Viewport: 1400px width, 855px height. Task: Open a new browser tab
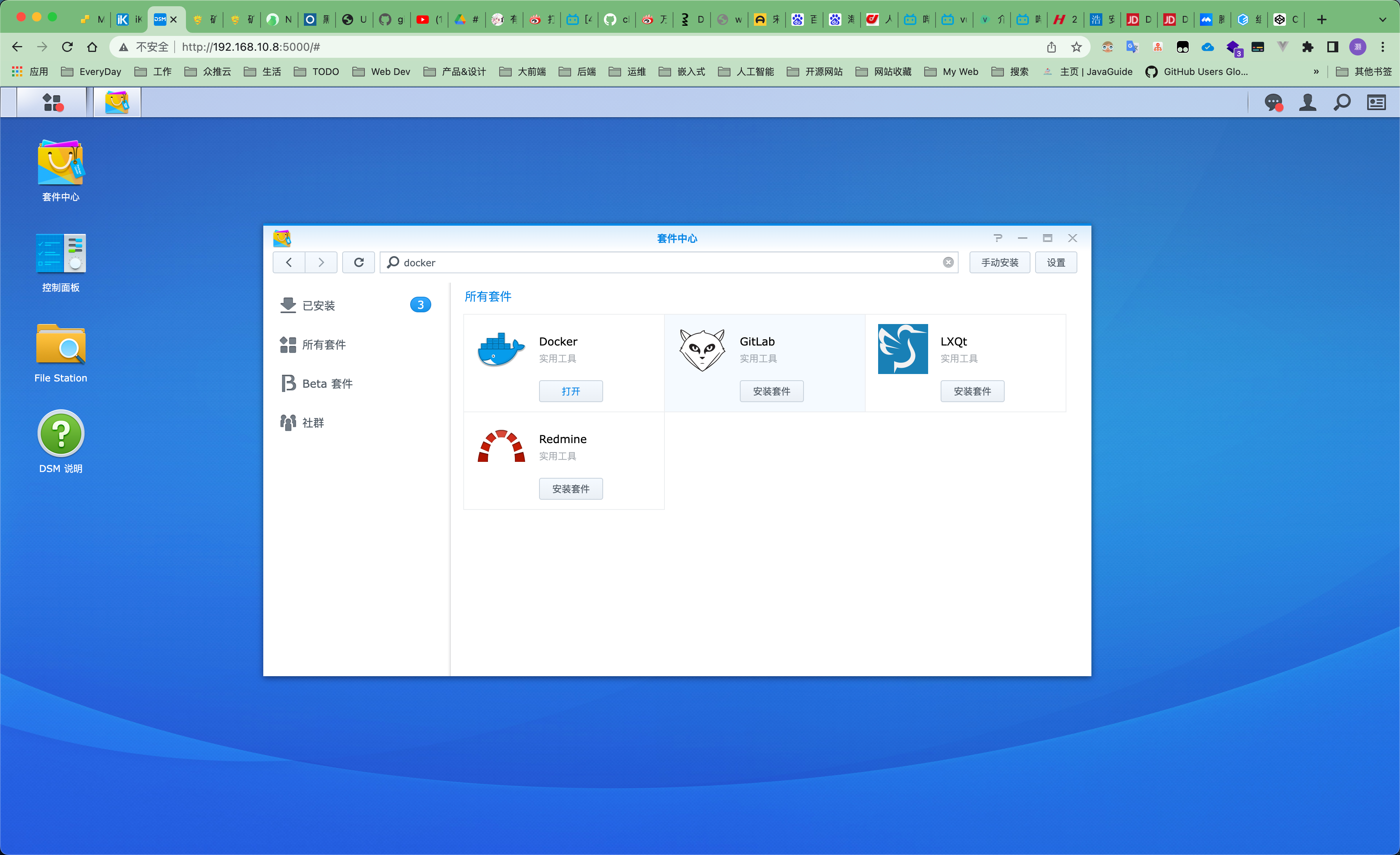tap(1321, 20)
